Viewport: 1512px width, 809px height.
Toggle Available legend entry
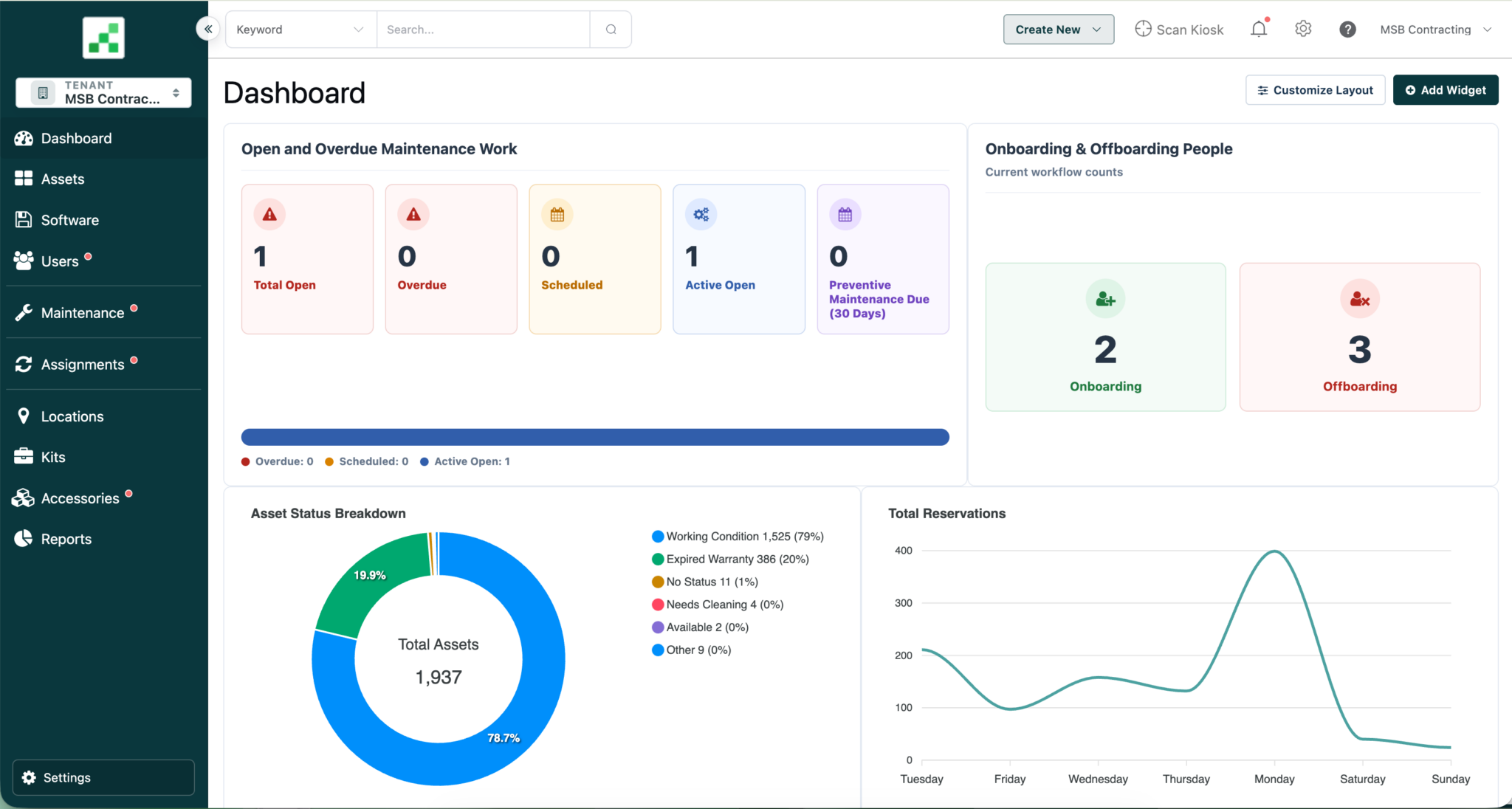tap(700, 627)
